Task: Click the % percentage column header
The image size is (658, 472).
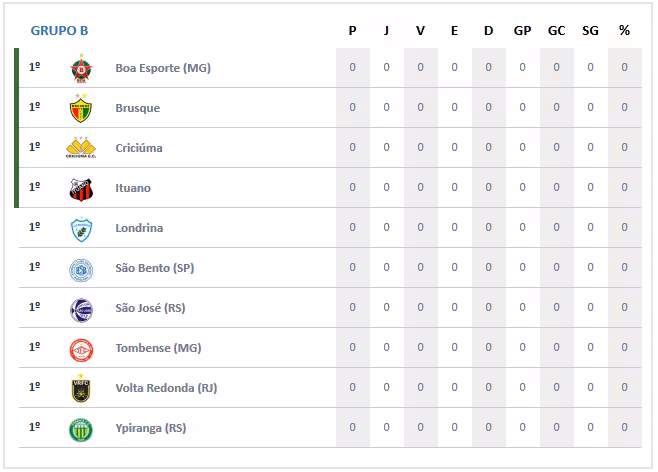Action: pos(624,30)
